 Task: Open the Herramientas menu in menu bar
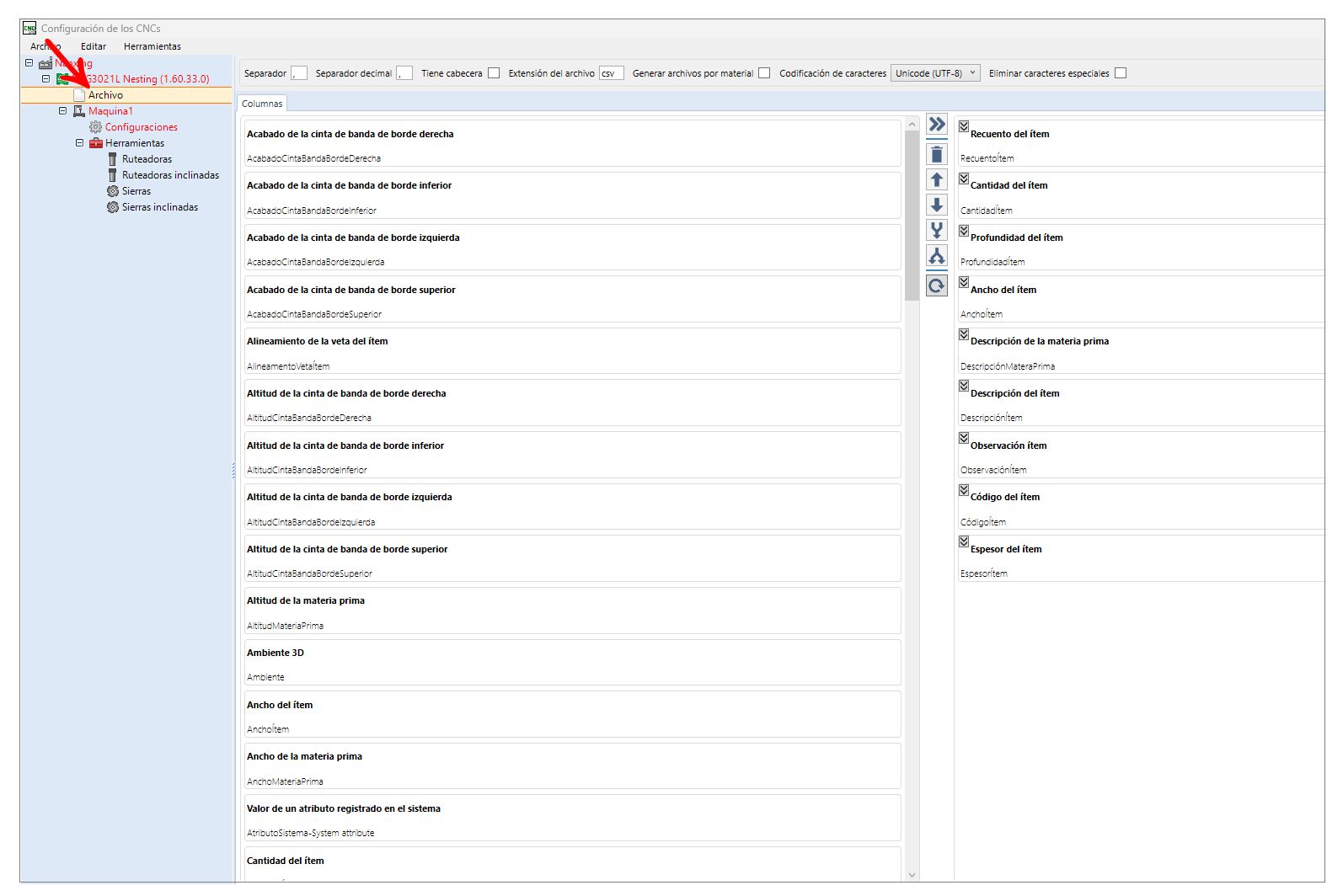coord(152,46)
